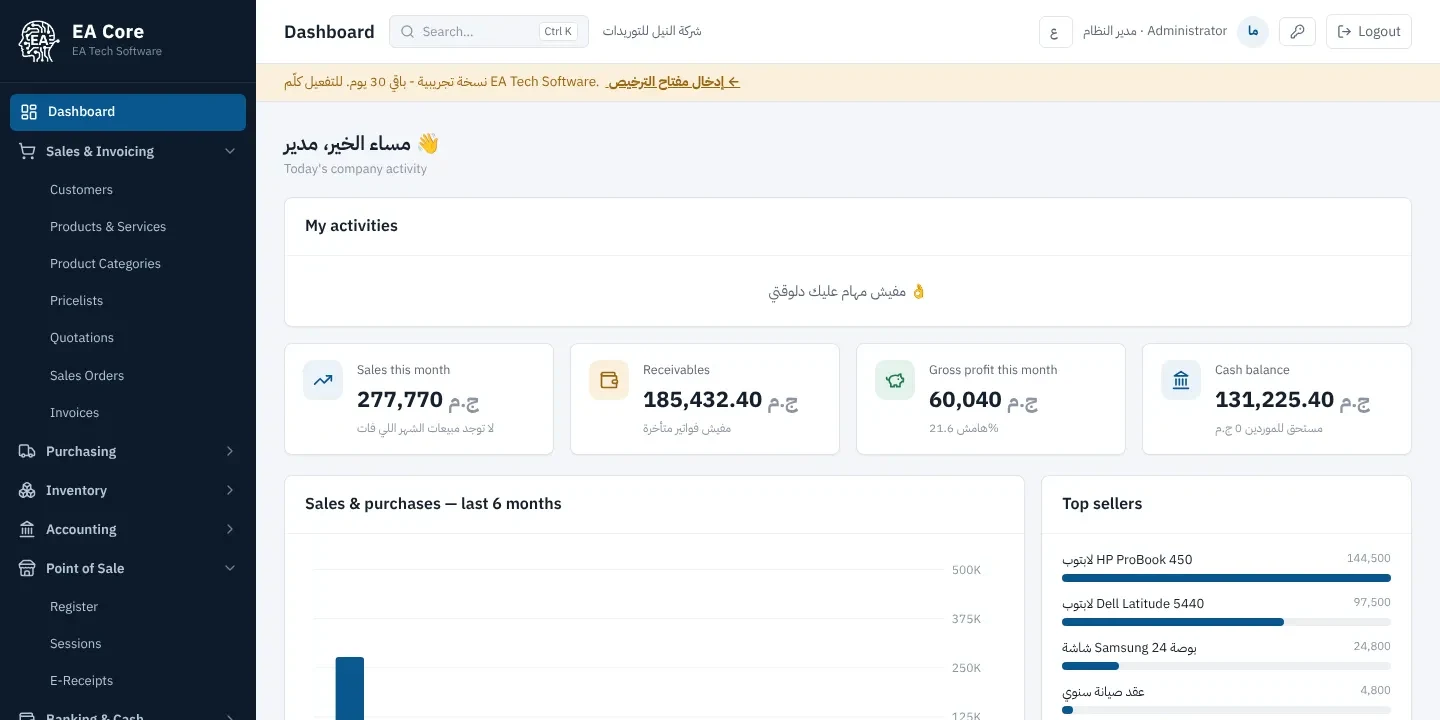The image size is (1440, 720).
Task: Click the tall blue chart bar
Action: 350,688
